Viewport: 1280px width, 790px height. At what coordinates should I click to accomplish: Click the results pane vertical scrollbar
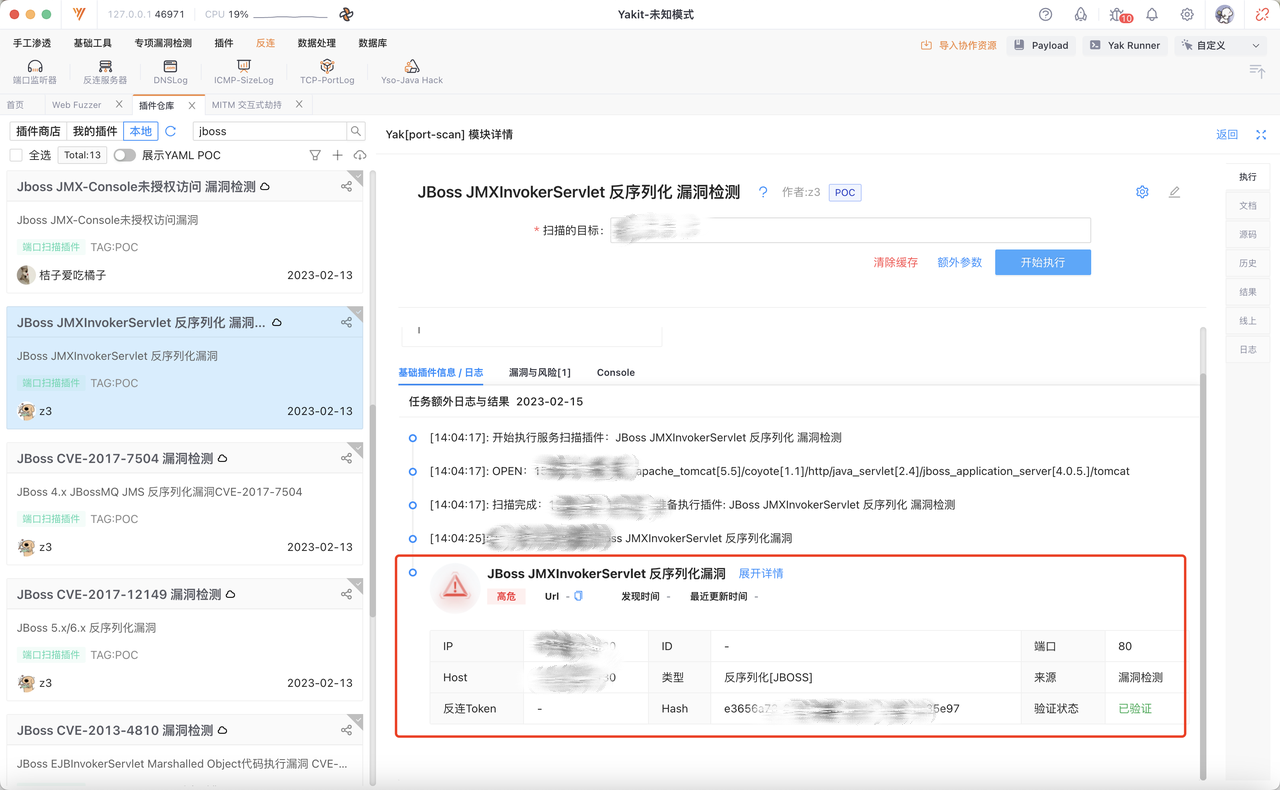(1203, 575)
